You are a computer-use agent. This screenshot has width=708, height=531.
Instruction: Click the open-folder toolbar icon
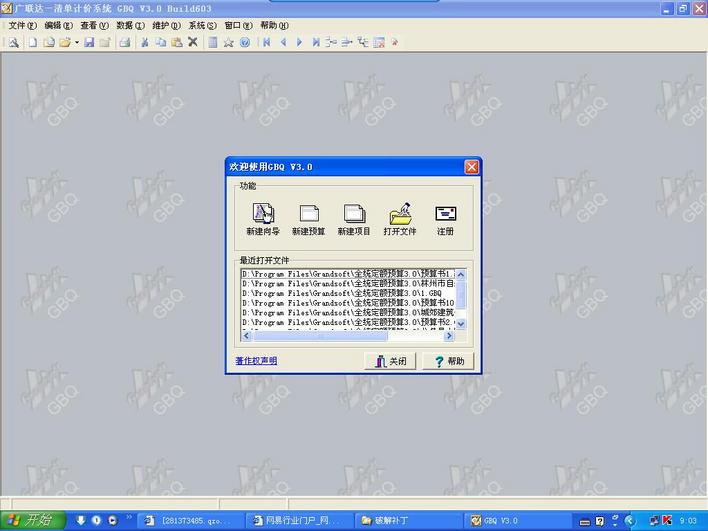pyautogui.click(x=65, y=42)
